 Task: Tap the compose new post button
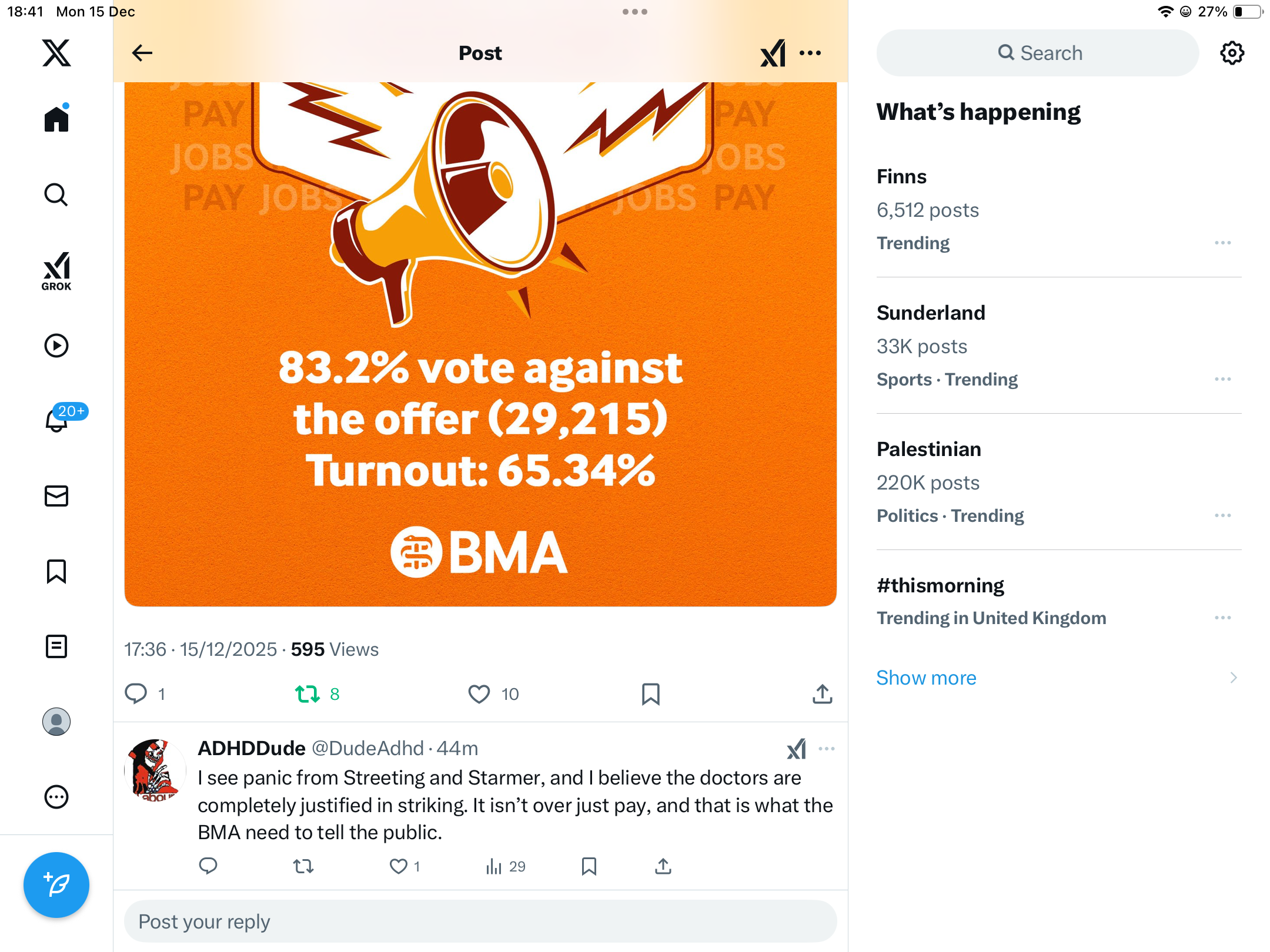[56, 885]
